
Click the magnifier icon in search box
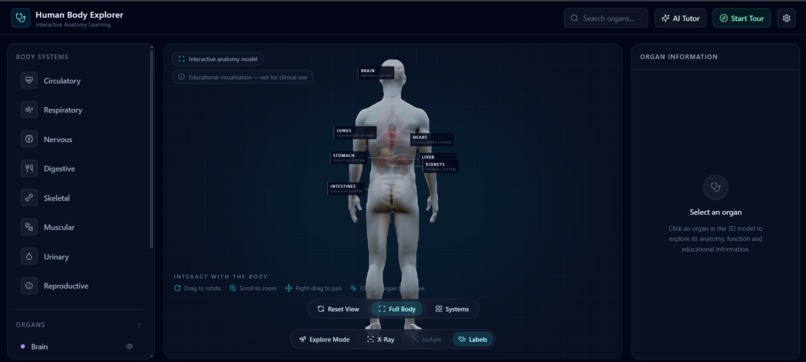point(574,19)
